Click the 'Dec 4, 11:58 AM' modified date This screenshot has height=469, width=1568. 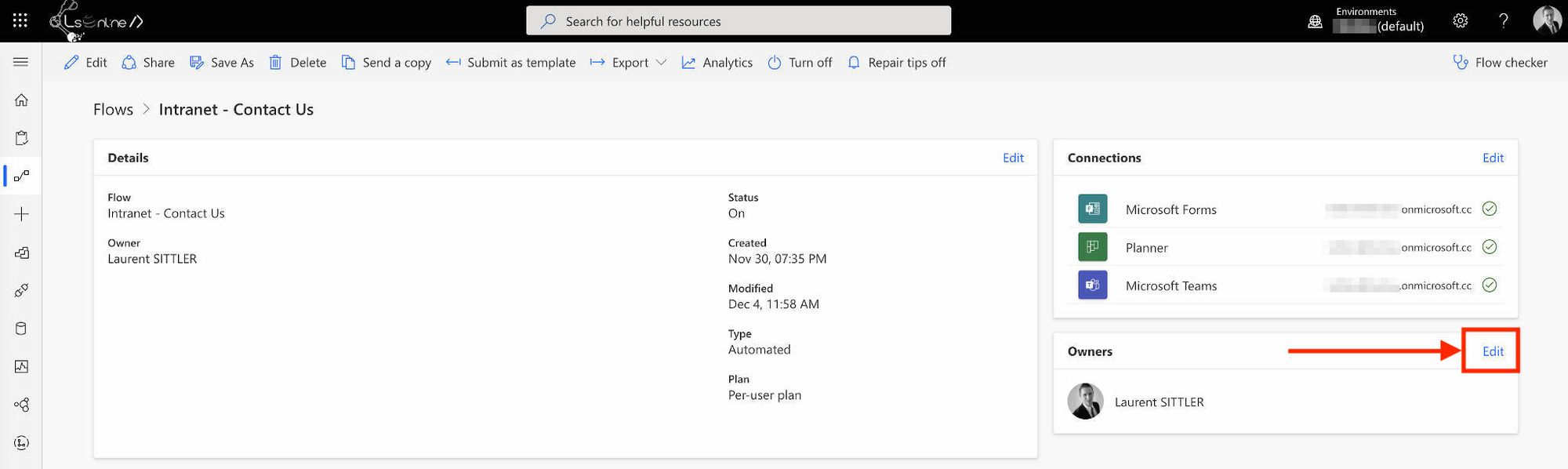click(x=773, y=304)
